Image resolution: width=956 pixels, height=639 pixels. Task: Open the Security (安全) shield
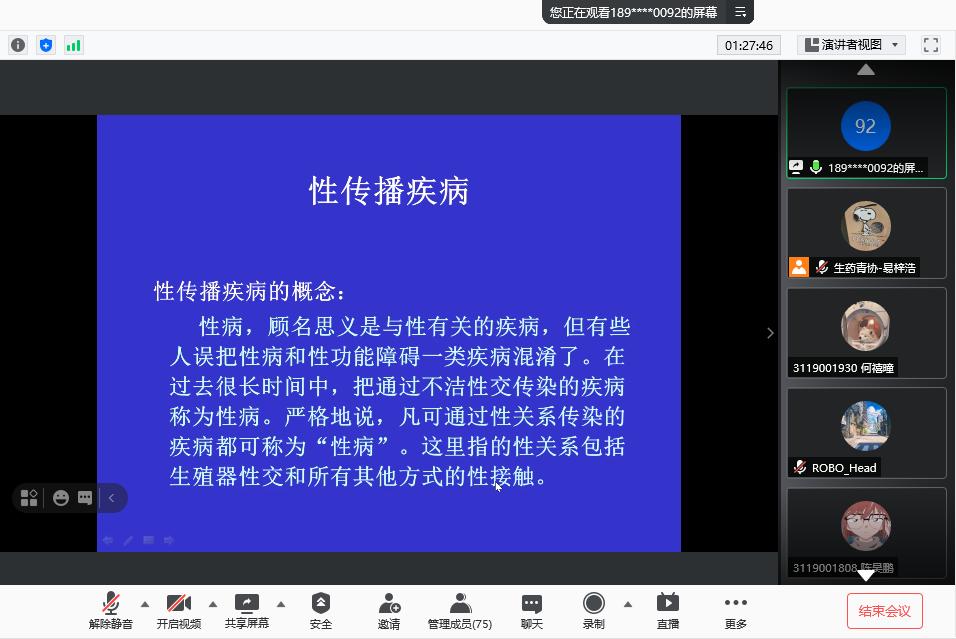pyautogui.click(x=320, y=610)
